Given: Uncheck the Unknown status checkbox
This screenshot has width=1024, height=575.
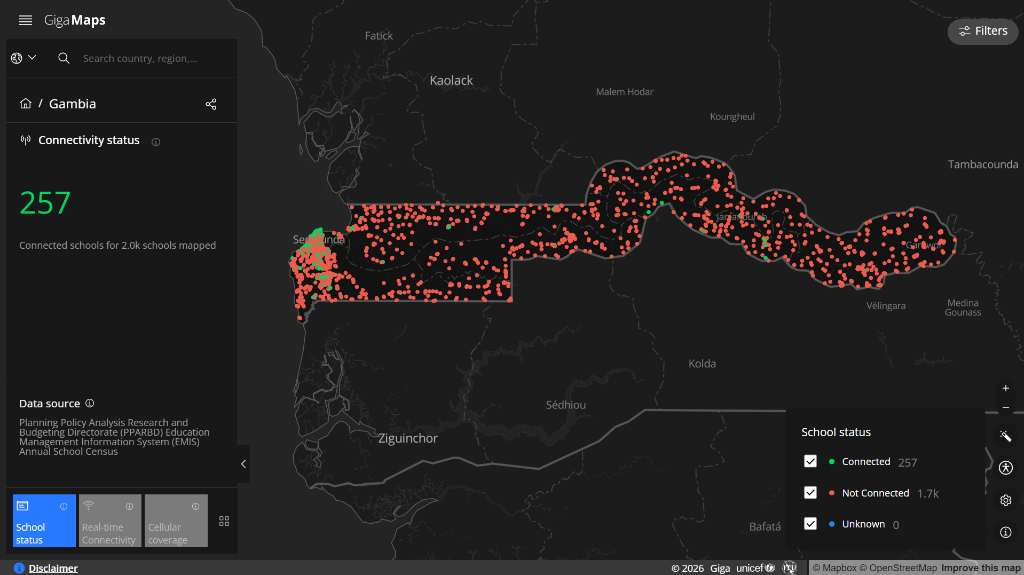Looking at the screenshot, I should point(810,524).
